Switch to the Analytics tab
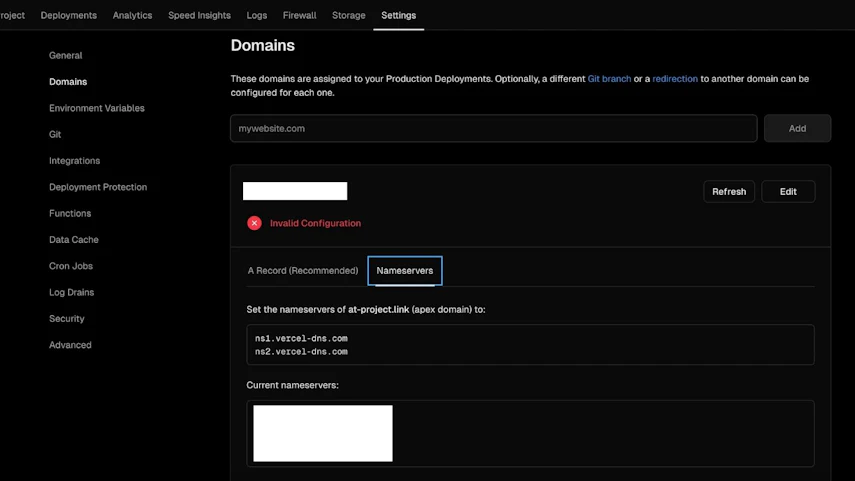The height and width of the screenshot is (481, 855). tap(133, 15)
